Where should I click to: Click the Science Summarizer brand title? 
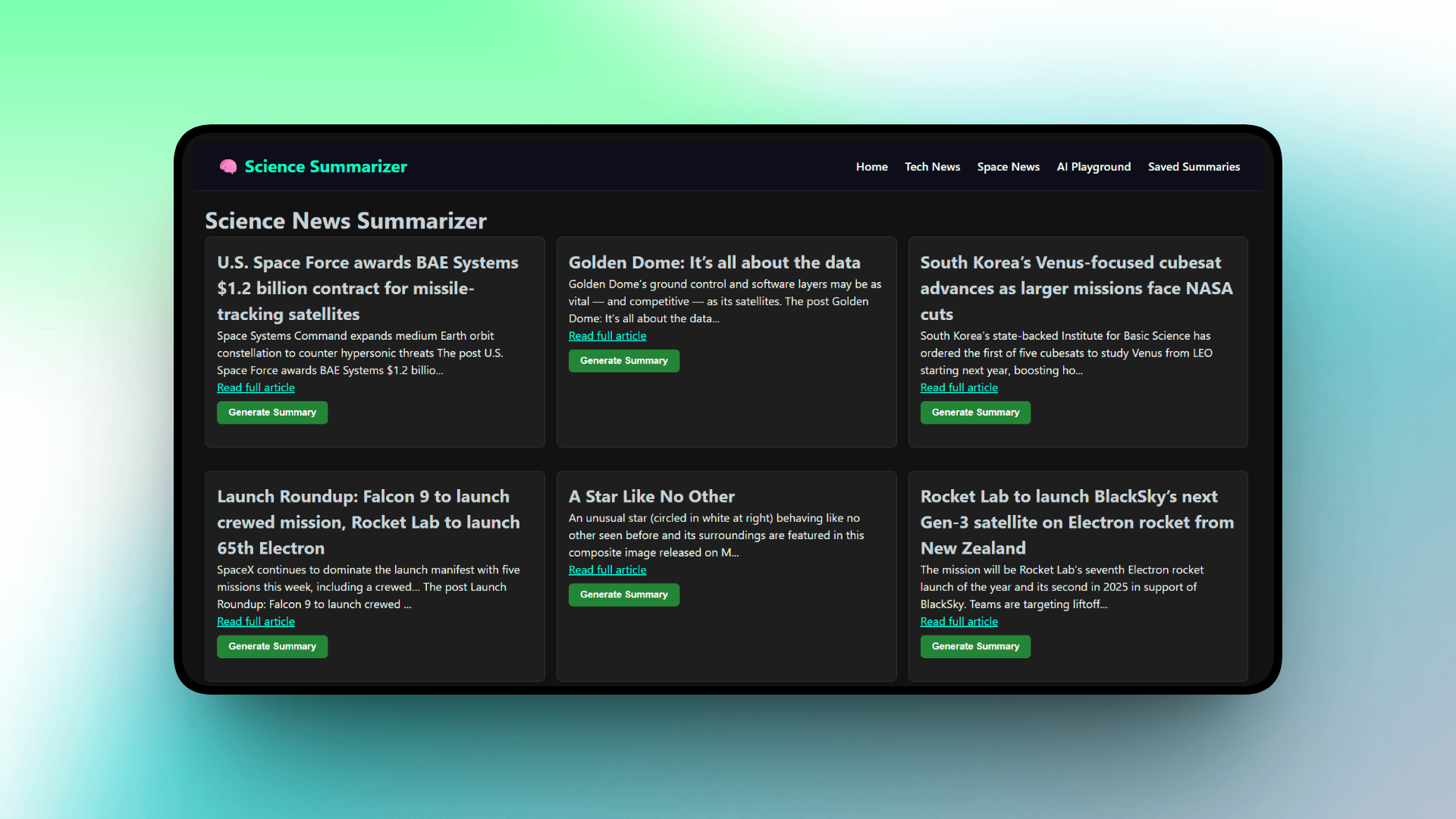pos(325,167)
